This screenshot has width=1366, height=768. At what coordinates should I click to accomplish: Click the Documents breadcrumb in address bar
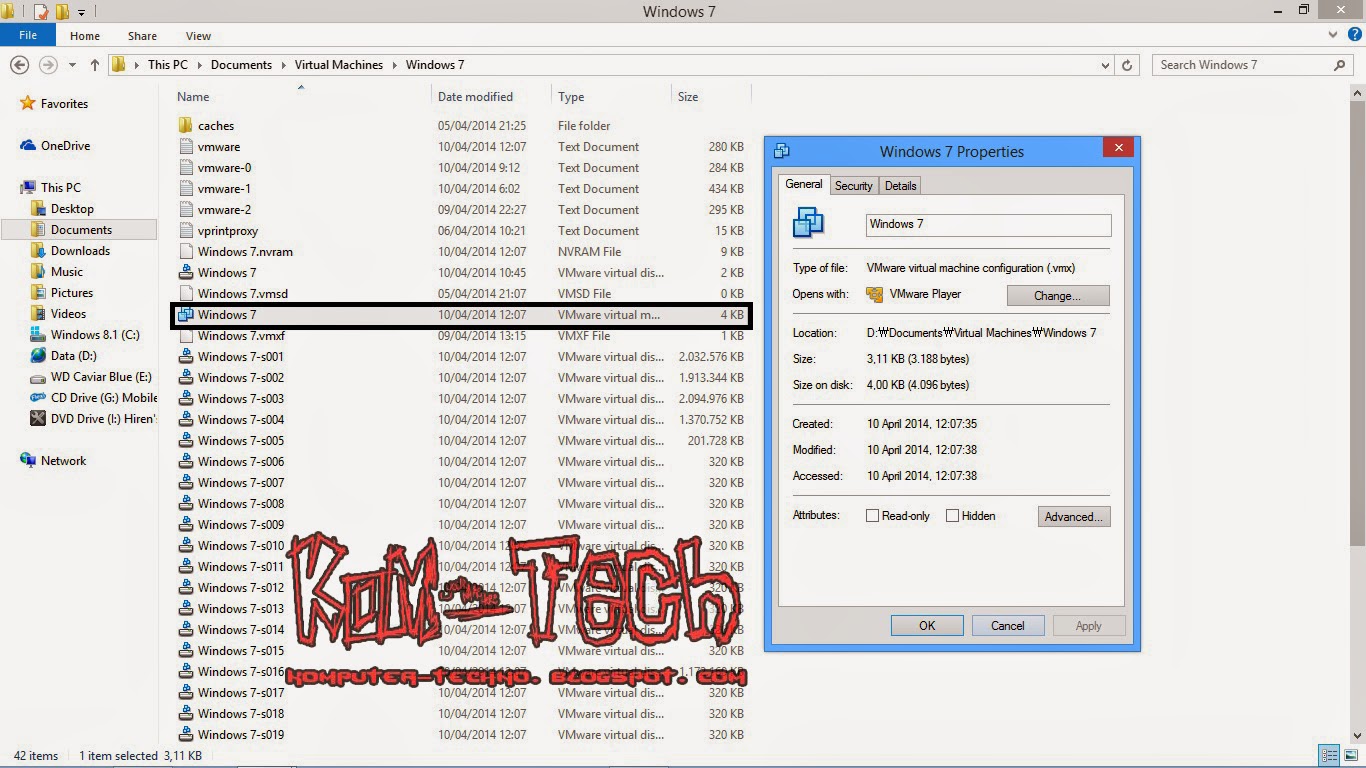pyautogui.click(x=241, y=65)
